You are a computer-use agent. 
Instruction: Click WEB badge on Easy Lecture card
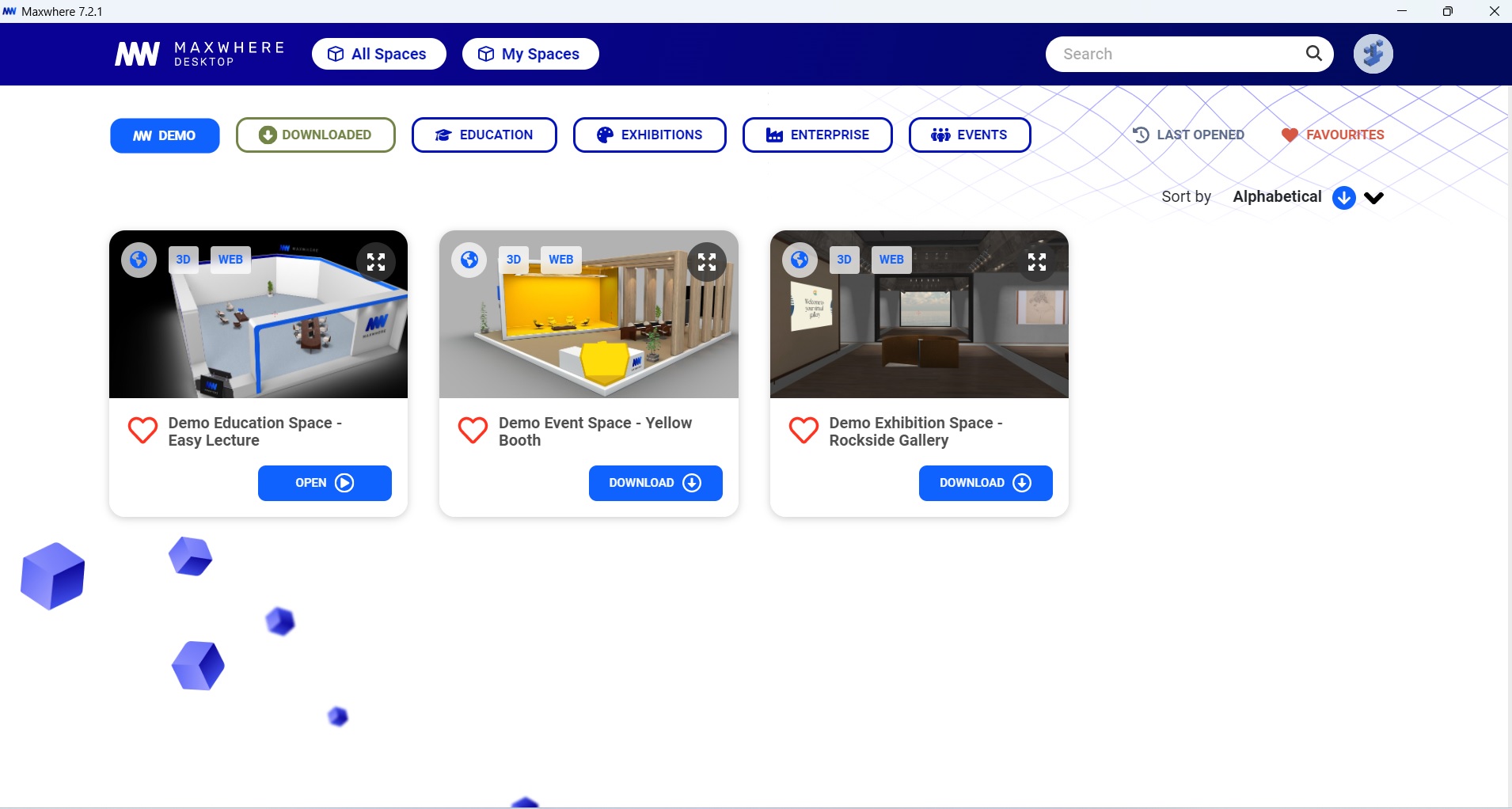click(x=230, y=260)
